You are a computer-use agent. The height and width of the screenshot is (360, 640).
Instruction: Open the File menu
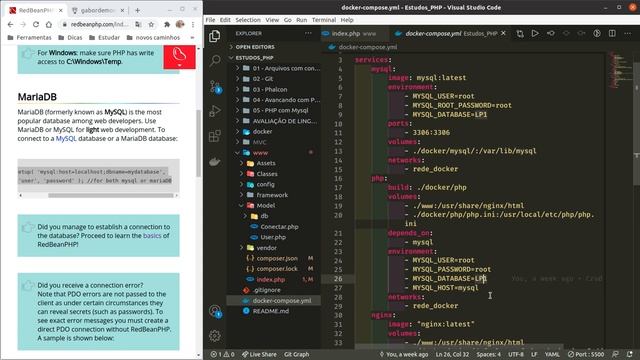tap(210, 20)
